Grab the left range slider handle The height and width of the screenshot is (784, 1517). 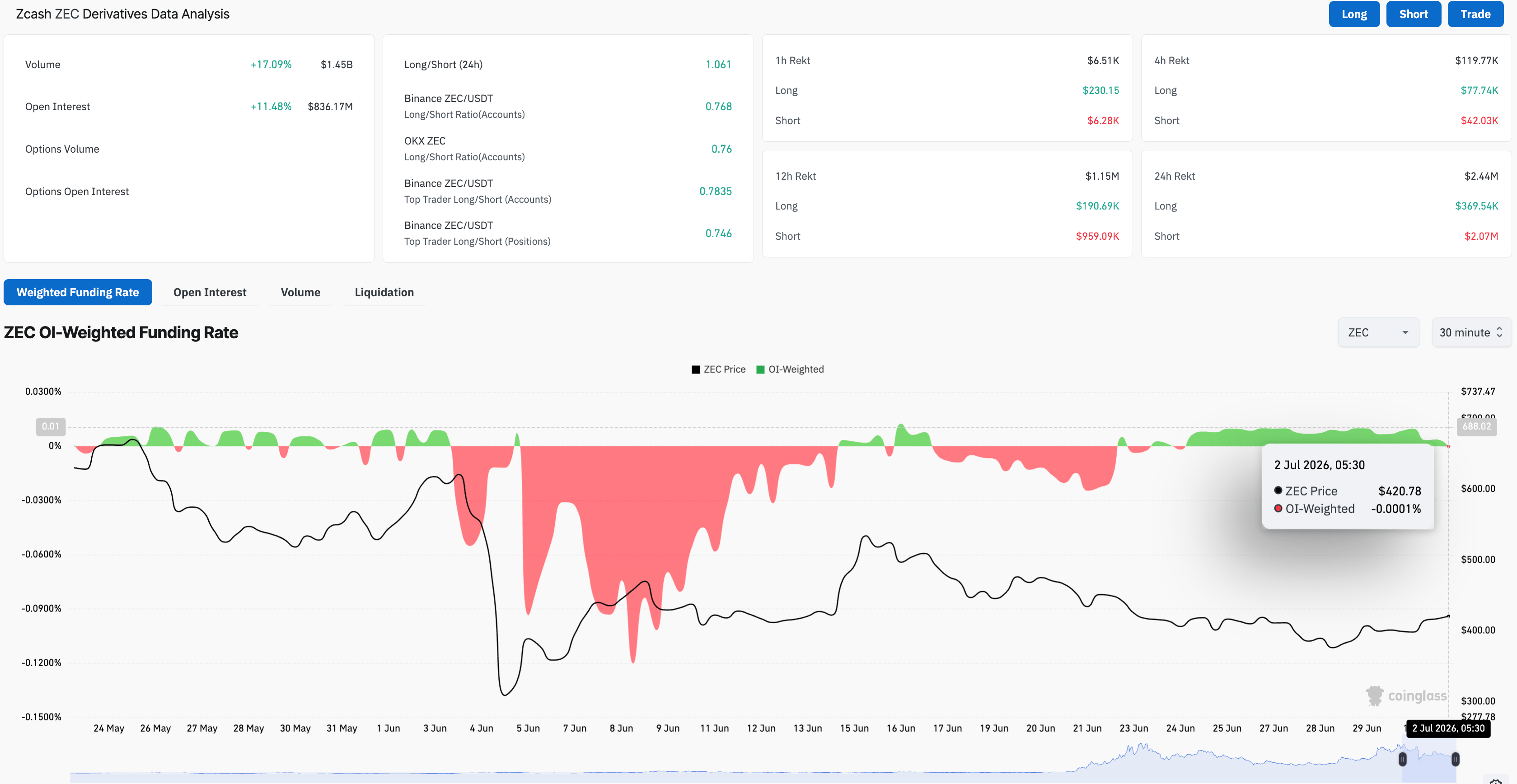click(x=1403, y=759)
